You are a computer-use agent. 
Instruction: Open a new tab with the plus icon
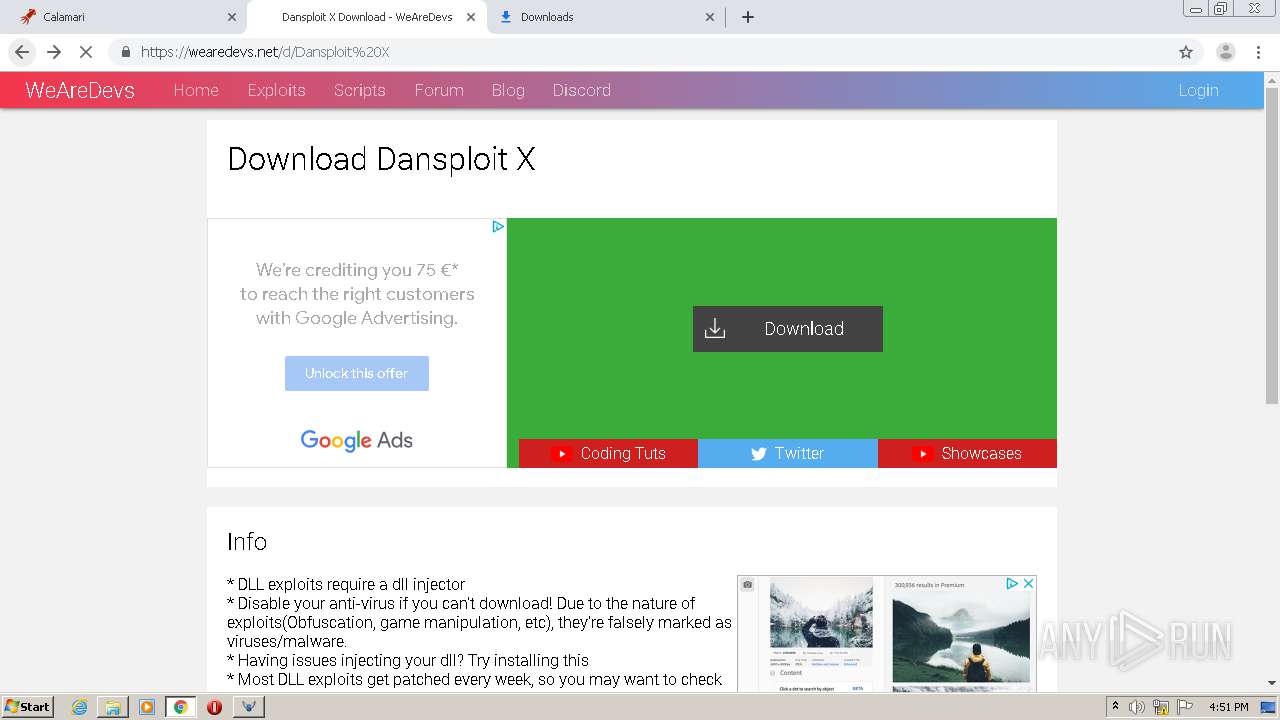point(747,17)
